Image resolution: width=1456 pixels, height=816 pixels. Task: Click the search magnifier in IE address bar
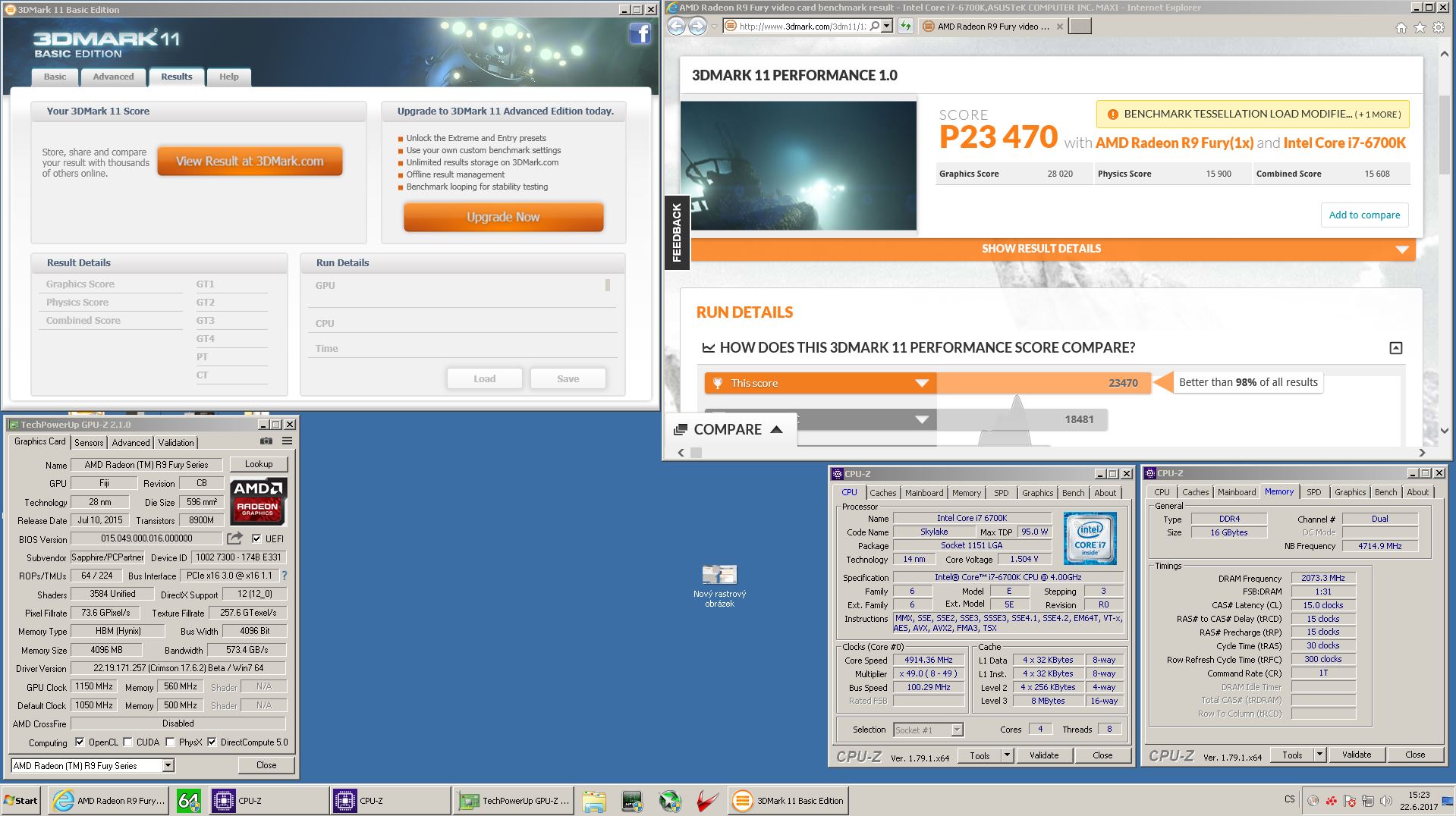point(875,26)
